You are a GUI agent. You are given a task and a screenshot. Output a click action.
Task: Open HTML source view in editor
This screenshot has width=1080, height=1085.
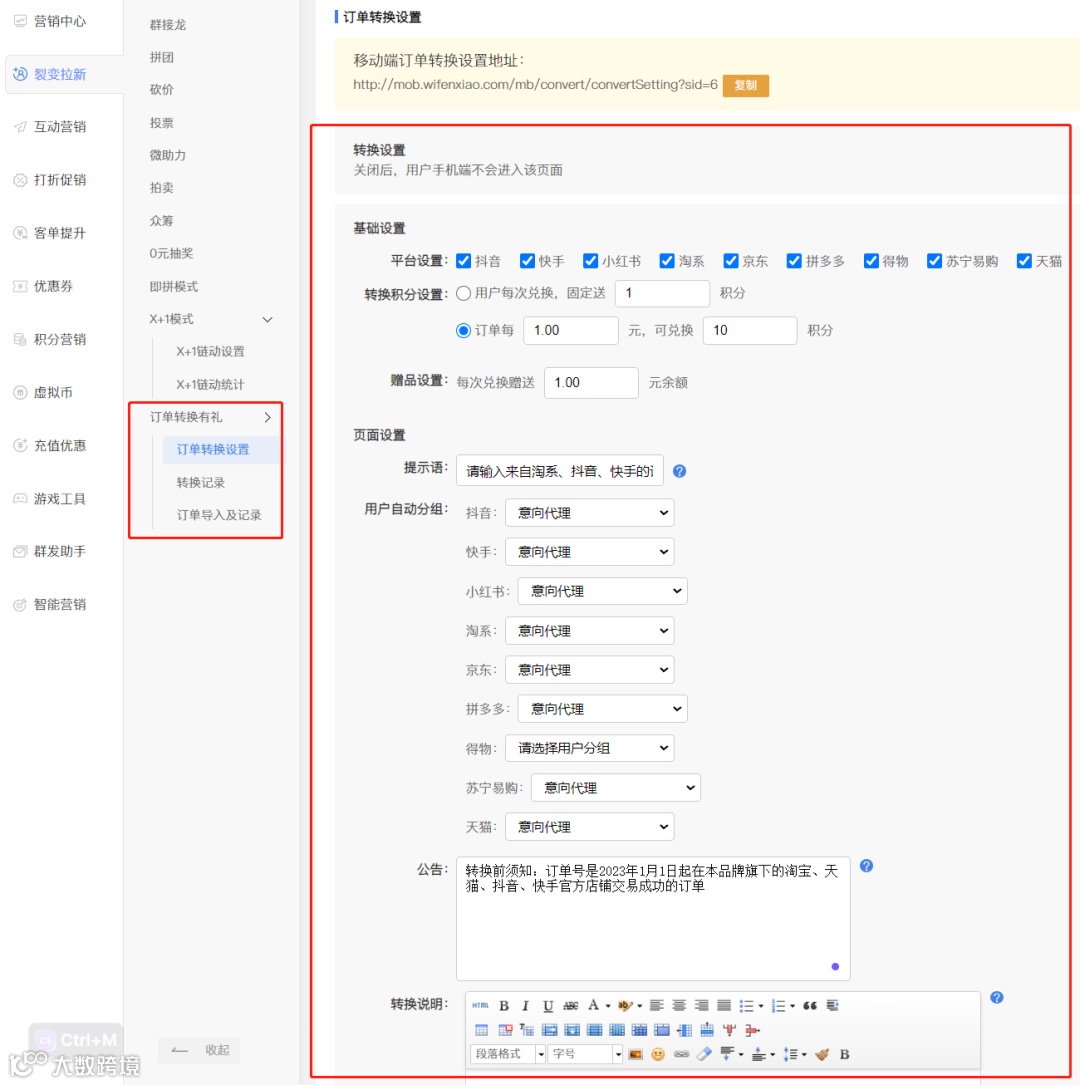[x=480, y=1005]
